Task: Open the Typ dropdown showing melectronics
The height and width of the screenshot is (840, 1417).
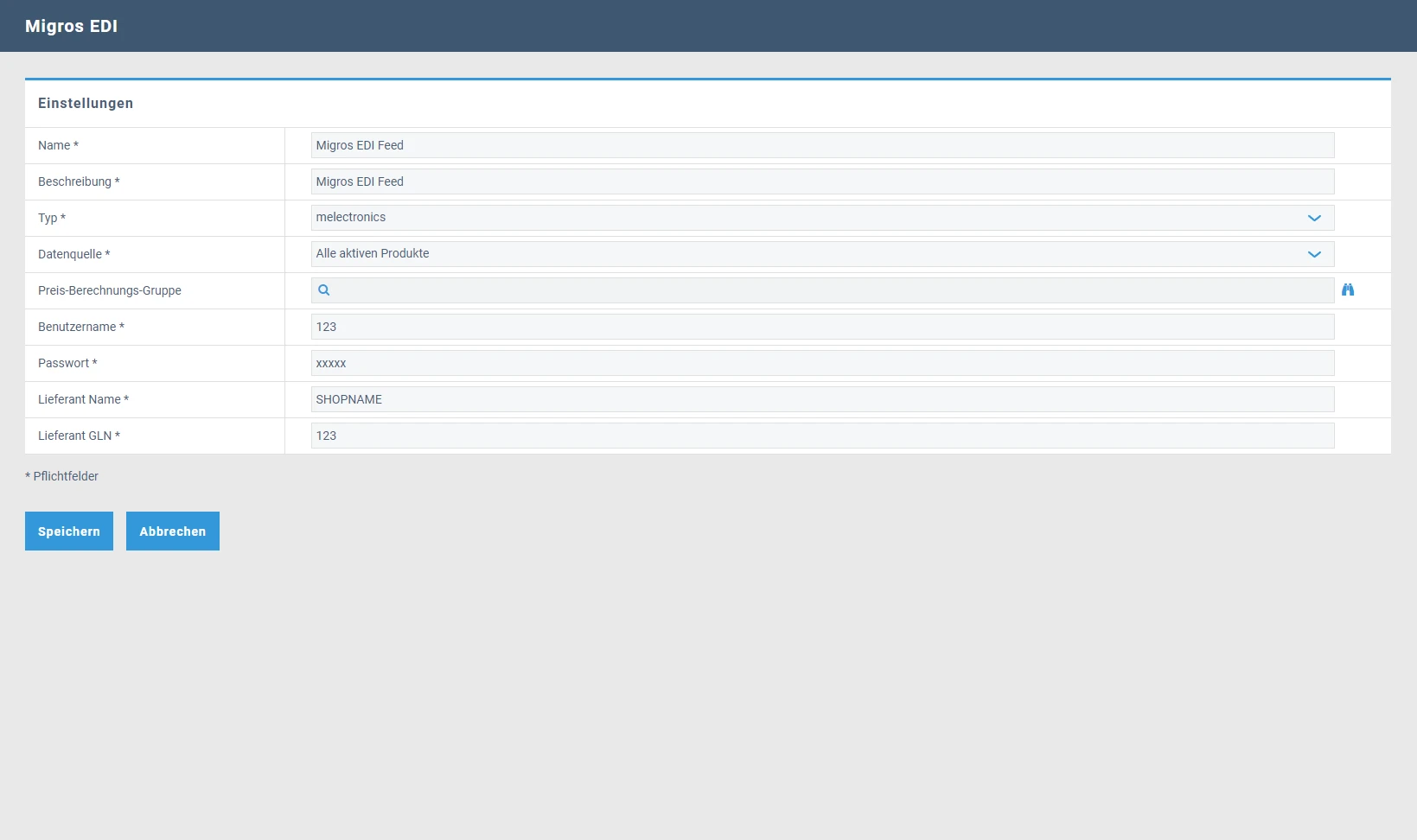Action: tap(822, 218)
